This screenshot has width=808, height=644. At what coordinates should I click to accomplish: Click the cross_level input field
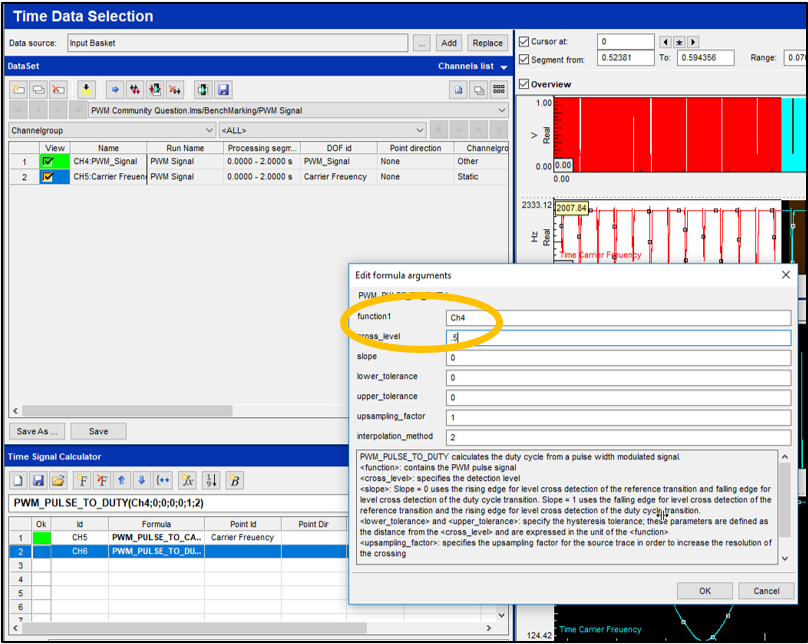[618, 338]
